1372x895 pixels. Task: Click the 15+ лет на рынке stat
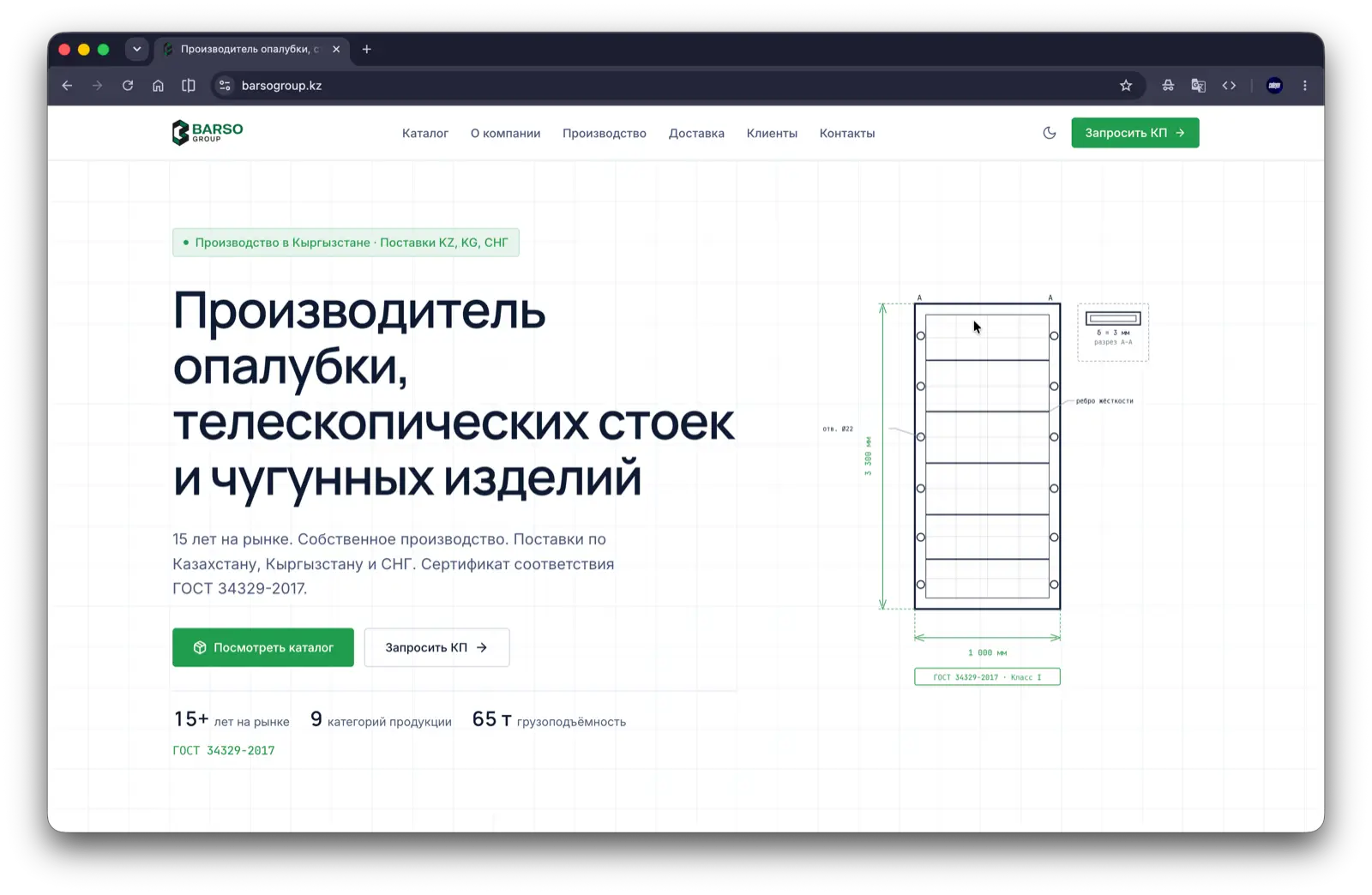[232, 720]
